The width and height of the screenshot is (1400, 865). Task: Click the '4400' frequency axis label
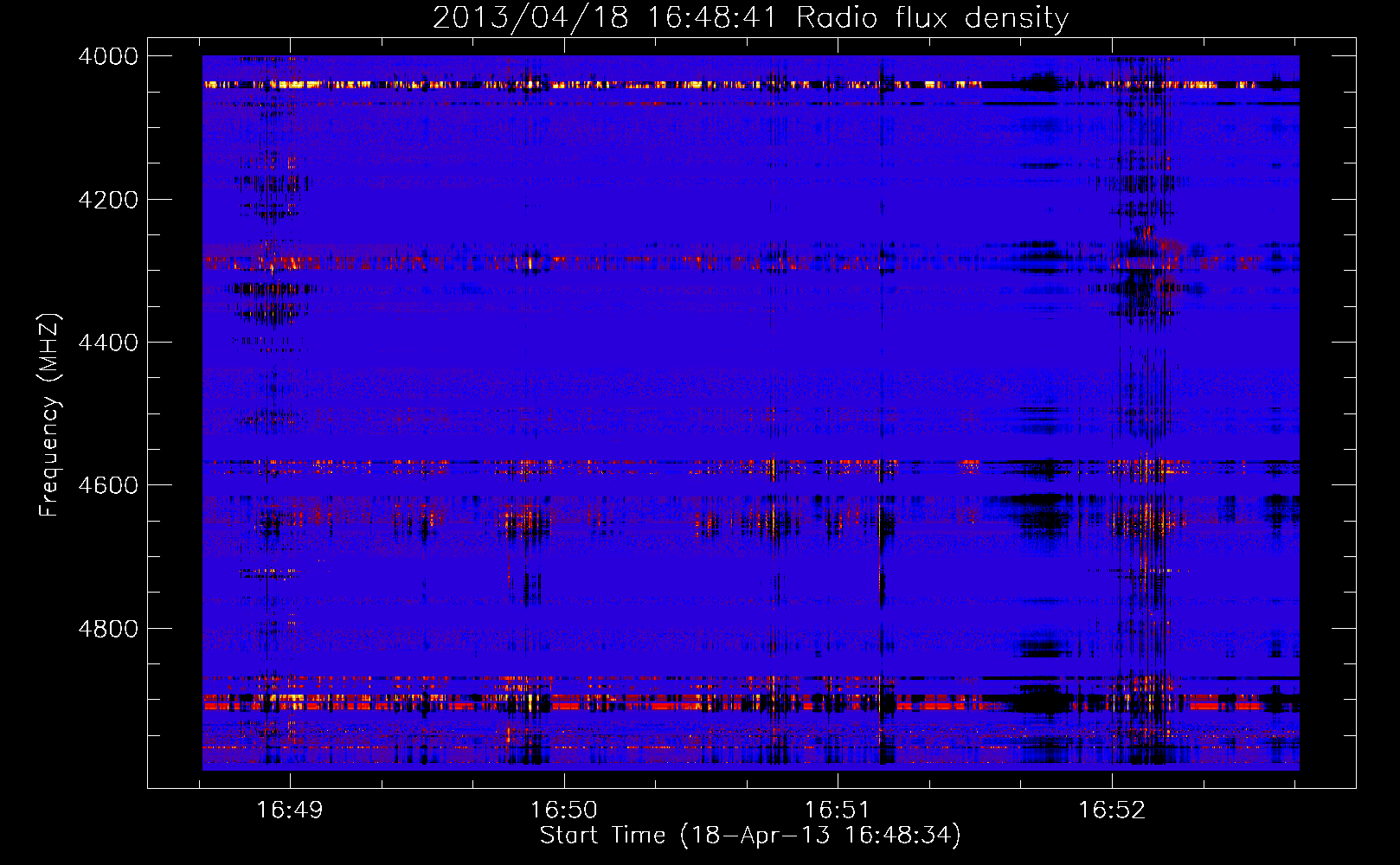click(108, 343)
